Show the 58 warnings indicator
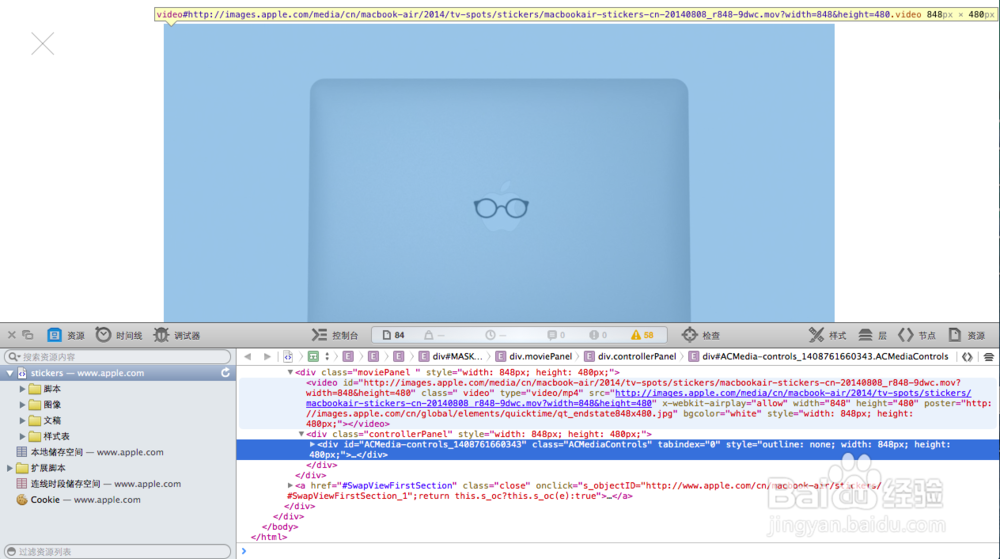The image size is (1000, 559). coord(642,335)
